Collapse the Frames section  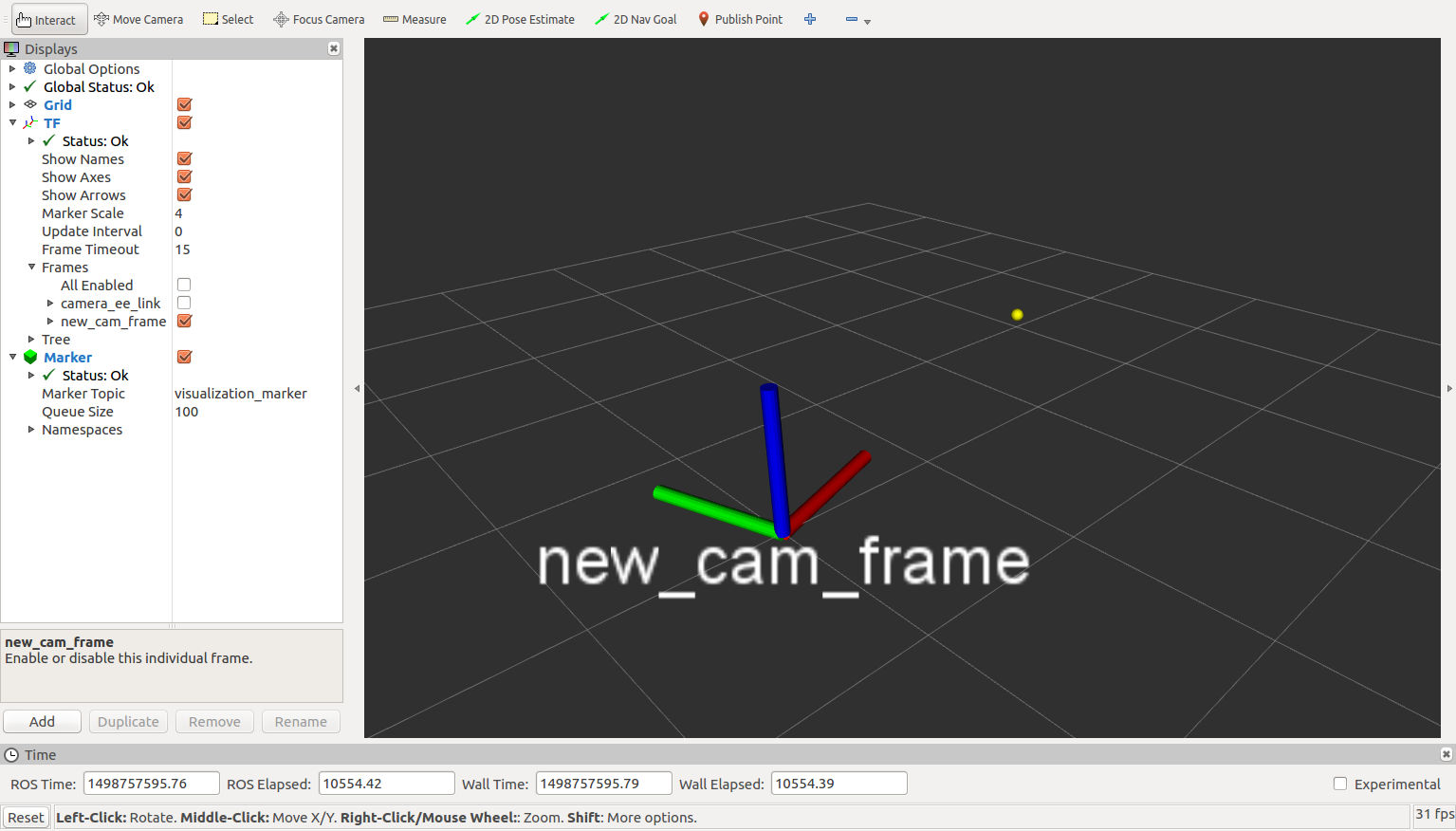pos(31,268)
